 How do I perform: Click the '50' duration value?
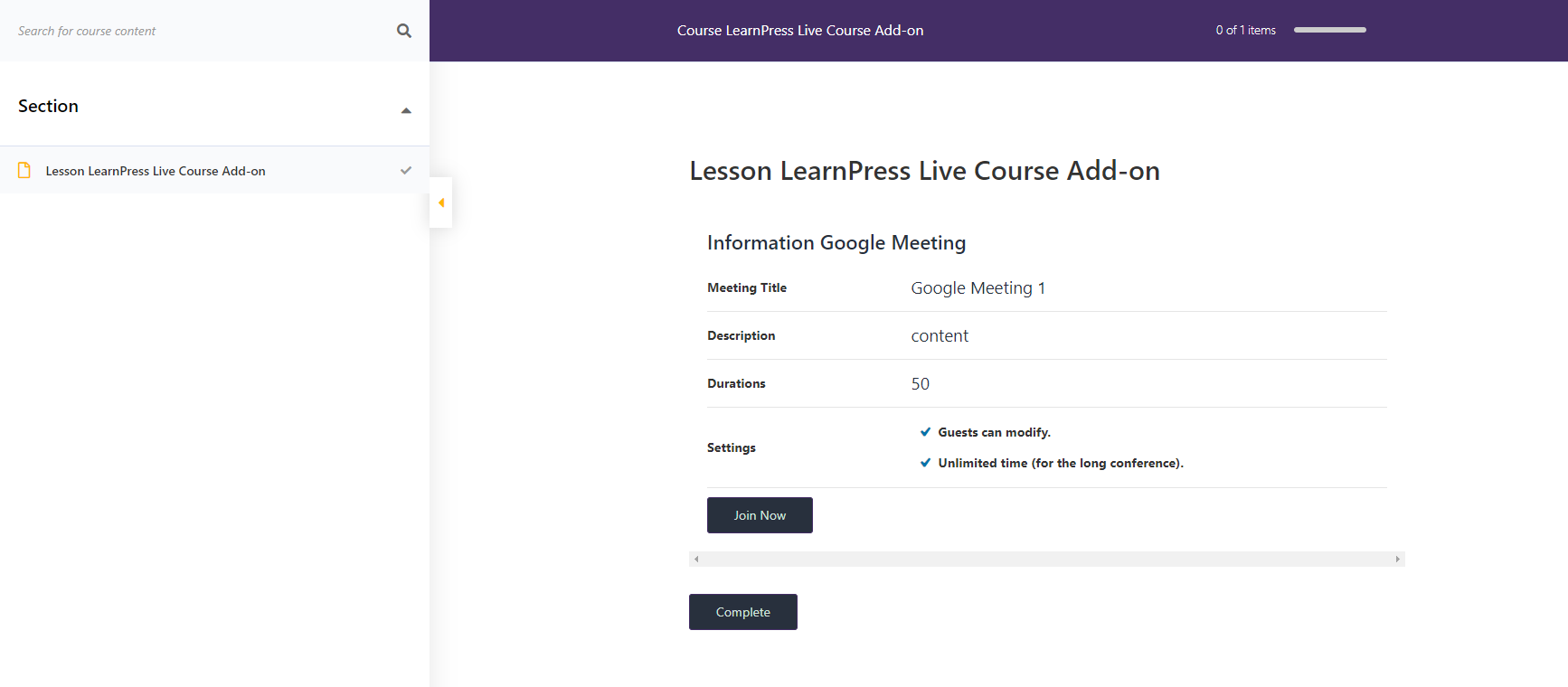(920, 383)
